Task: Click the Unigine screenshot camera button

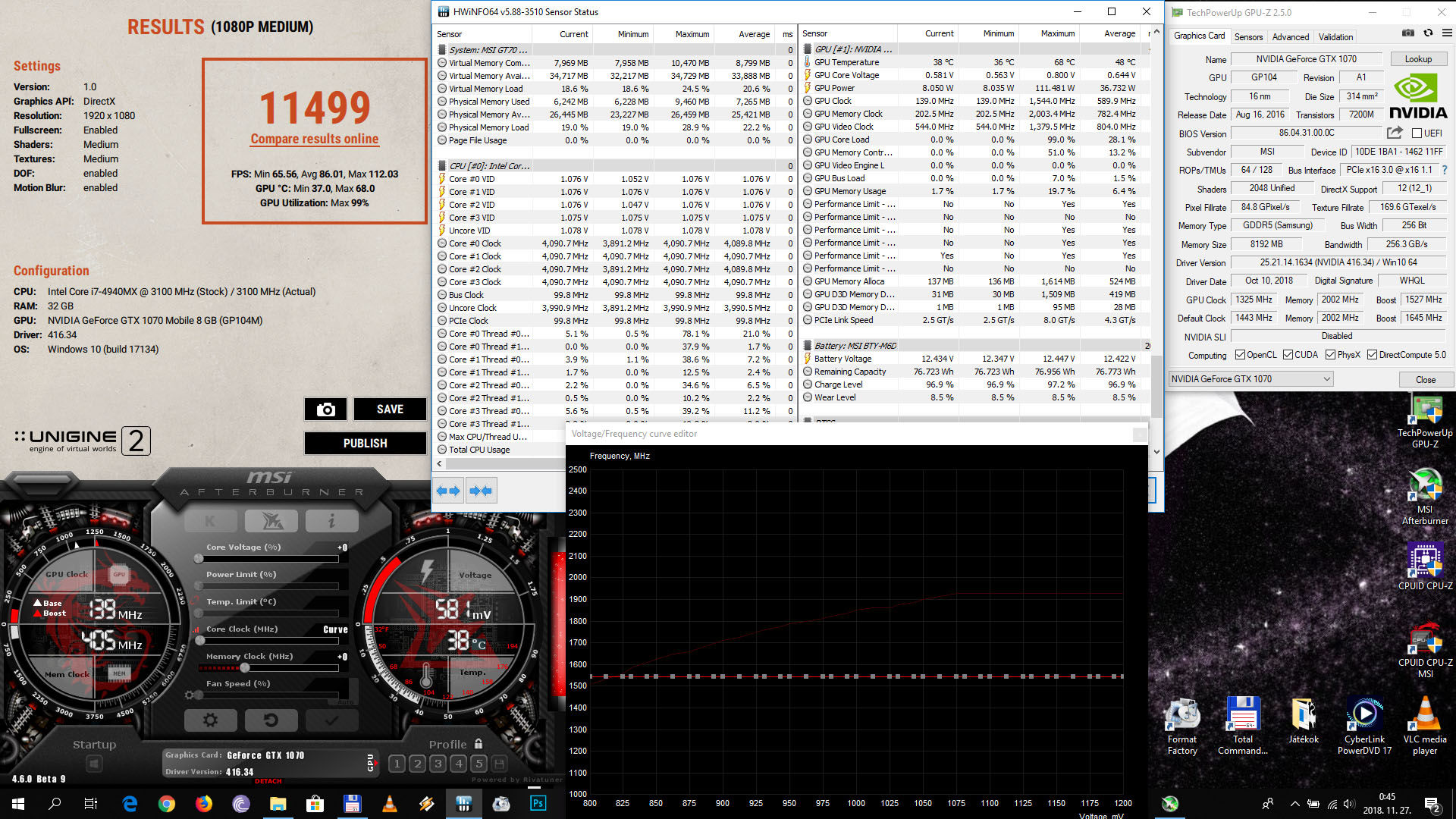Action: click(326, 409)
